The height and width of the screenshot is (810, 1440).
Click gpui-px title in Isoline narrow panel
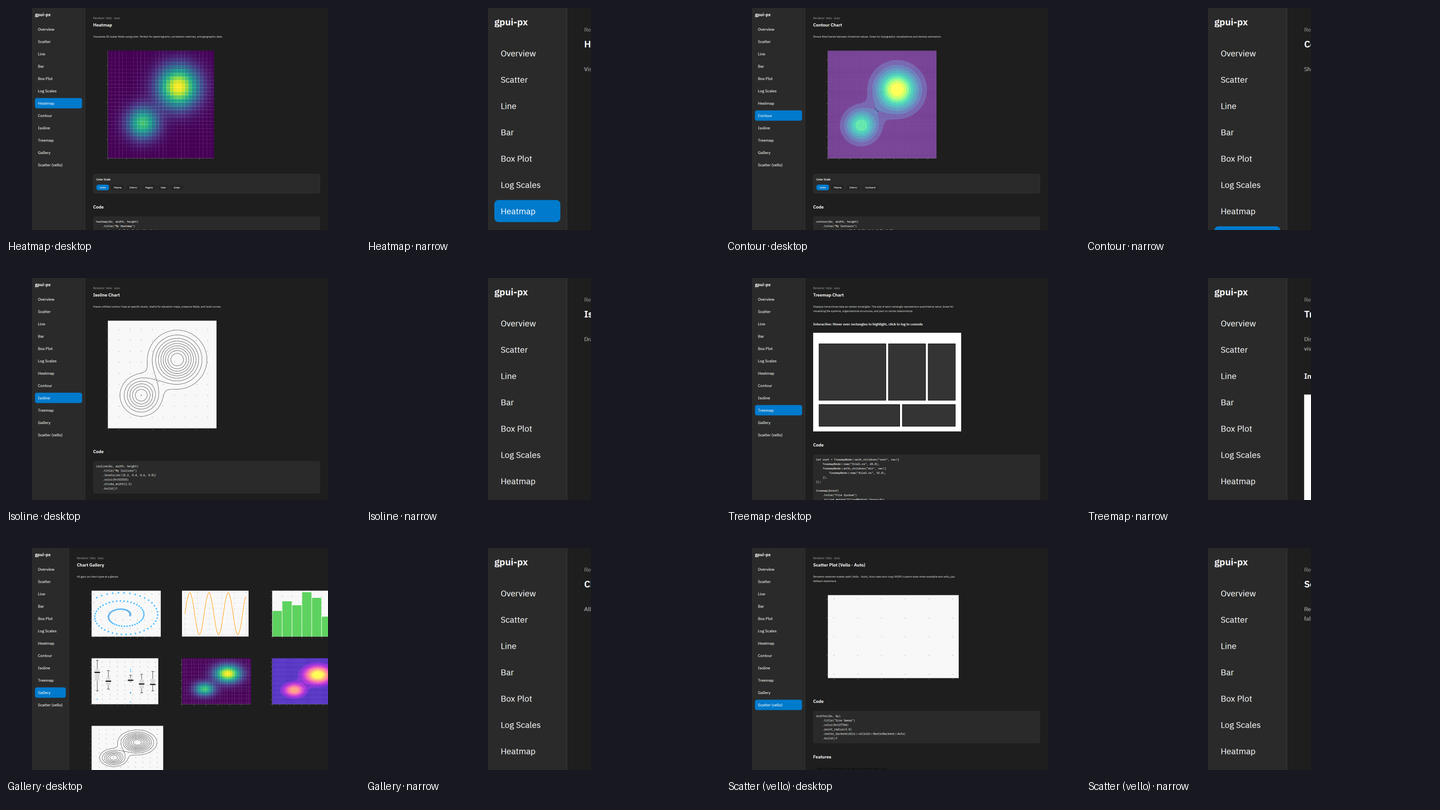coord(511,292)
